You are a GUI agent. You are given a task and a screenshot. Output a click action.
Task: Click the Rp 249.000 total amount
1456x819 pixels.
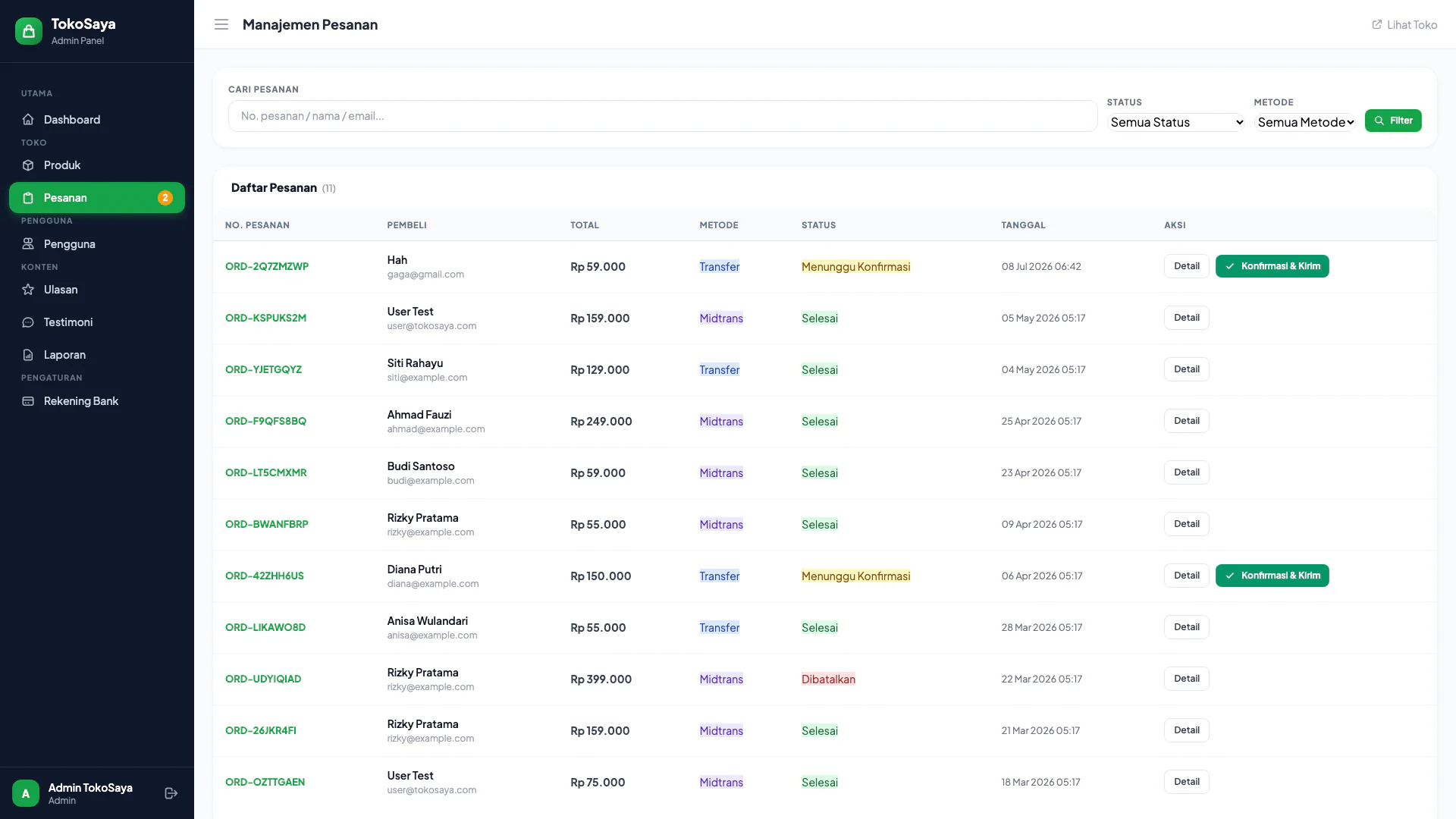pos(601,422)
